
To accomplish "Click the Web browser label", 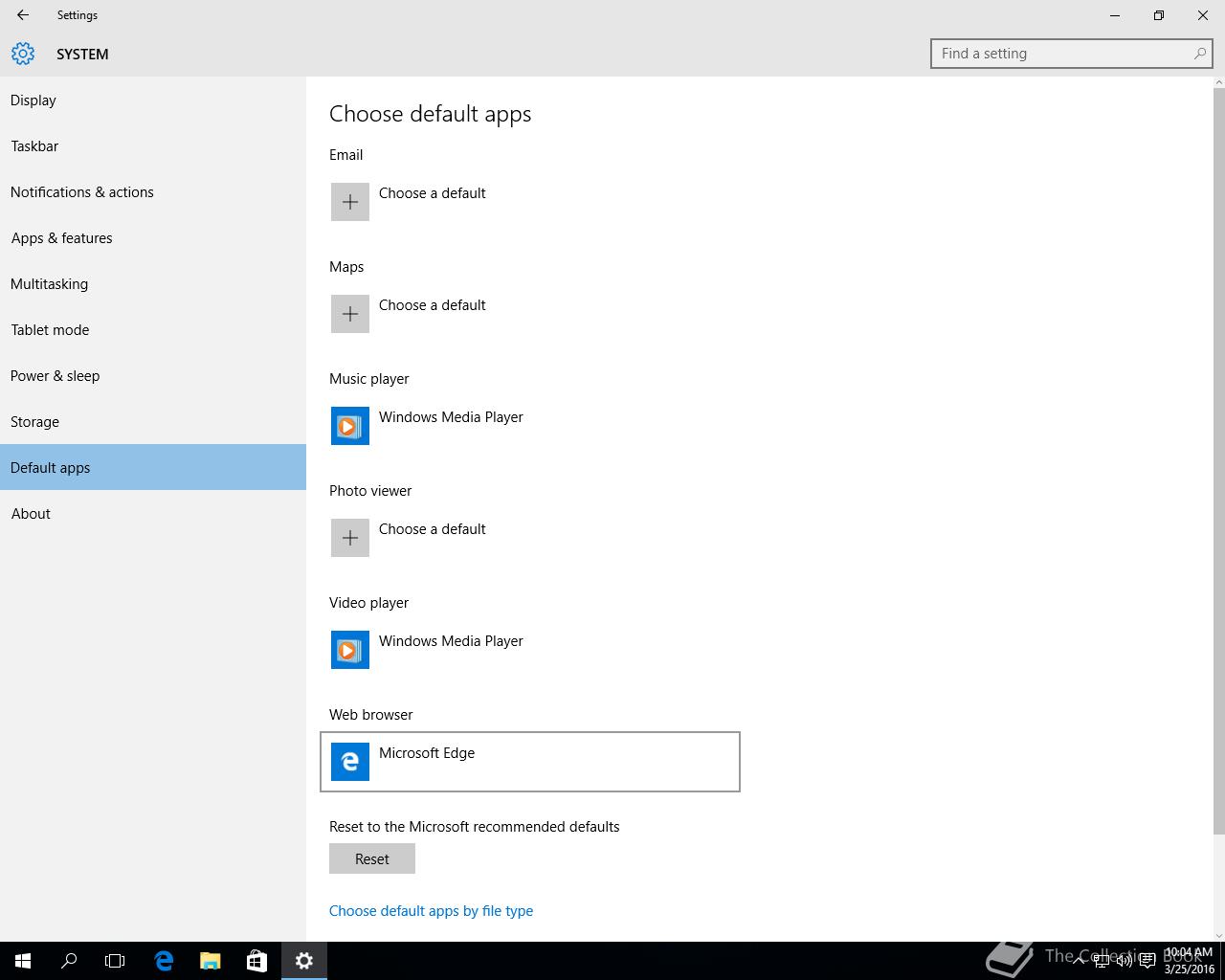I will coord(370,714).
